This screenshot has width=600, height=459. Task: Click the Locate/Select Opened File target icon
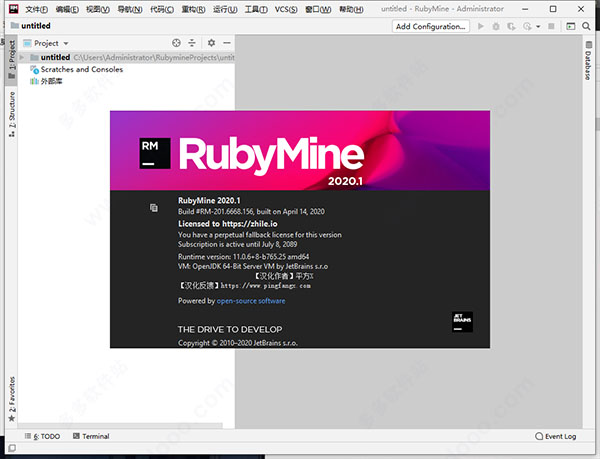[176, 43]
